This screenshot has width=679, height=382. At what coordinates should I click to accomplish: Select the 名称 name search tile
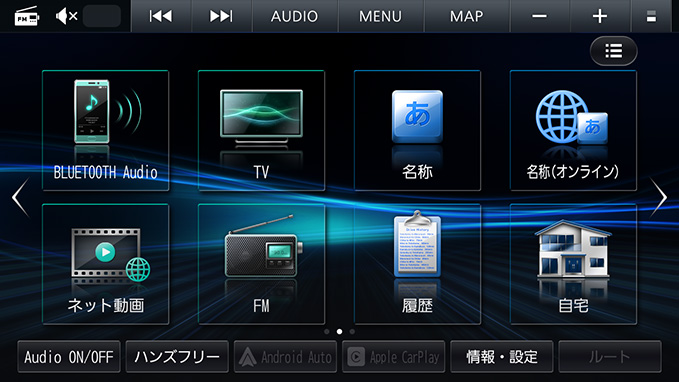[417, 130]
